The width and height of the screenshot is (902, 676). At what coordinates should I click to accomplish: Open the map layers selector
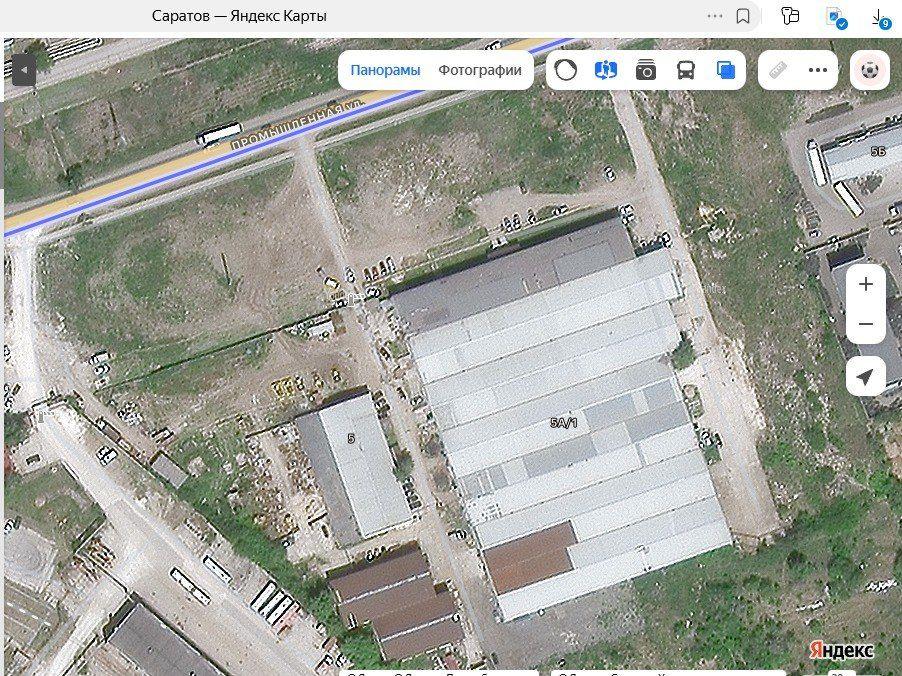(726, 70)
